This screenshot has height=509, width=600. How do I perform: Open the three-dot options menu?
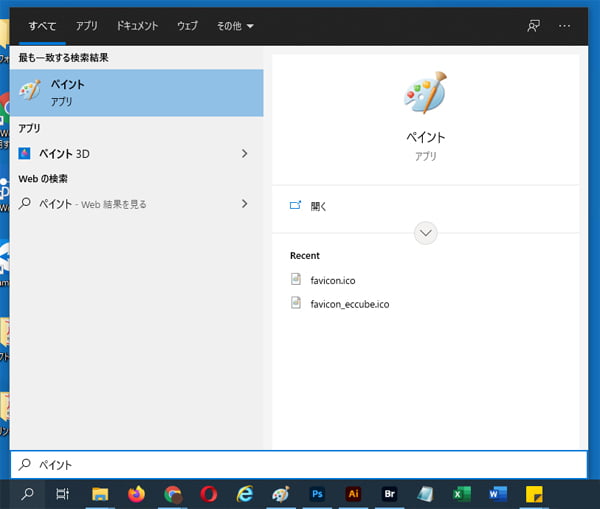click(x=565, y=25)
